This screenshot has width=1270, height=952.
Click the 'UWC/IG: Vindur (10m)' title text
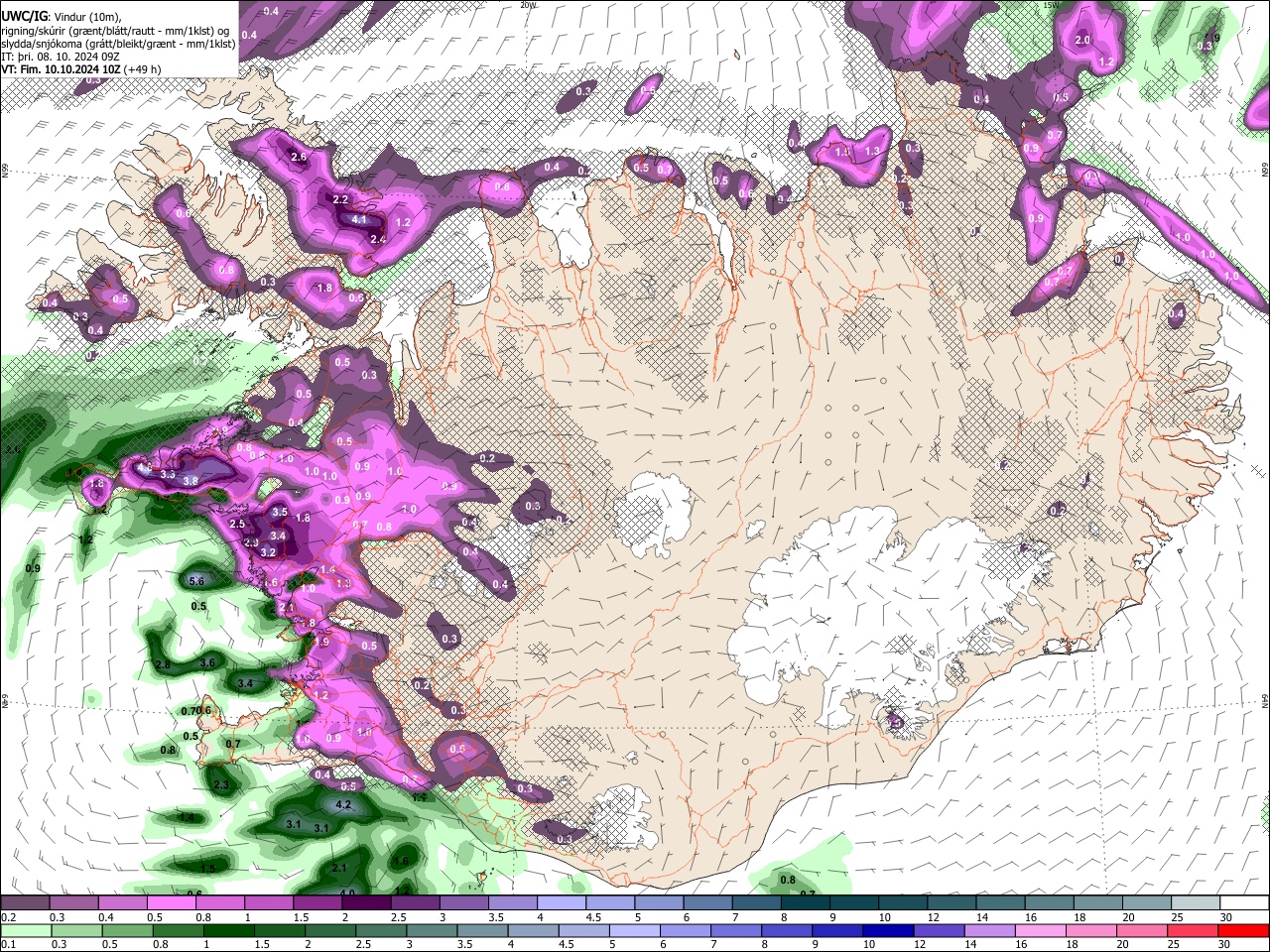click(x=61, y=17)
